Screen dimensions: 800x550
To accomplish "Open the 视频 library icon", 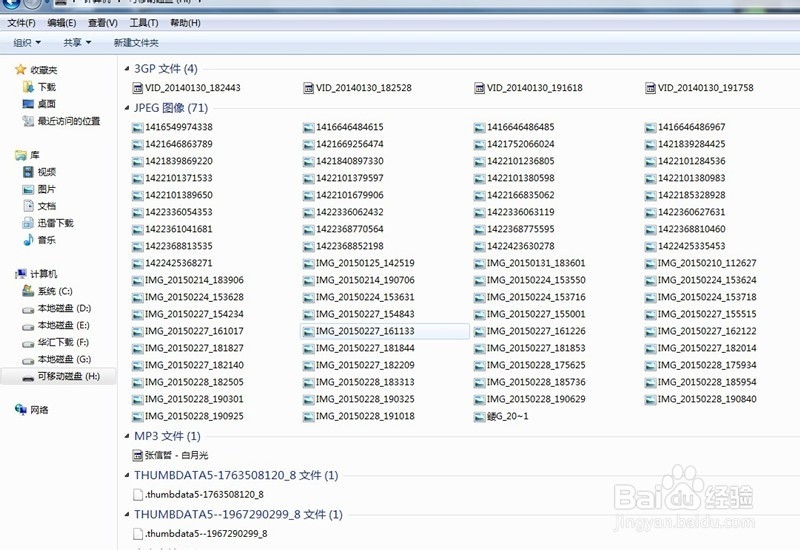I will pyautogui.click(x=28, y=172).
